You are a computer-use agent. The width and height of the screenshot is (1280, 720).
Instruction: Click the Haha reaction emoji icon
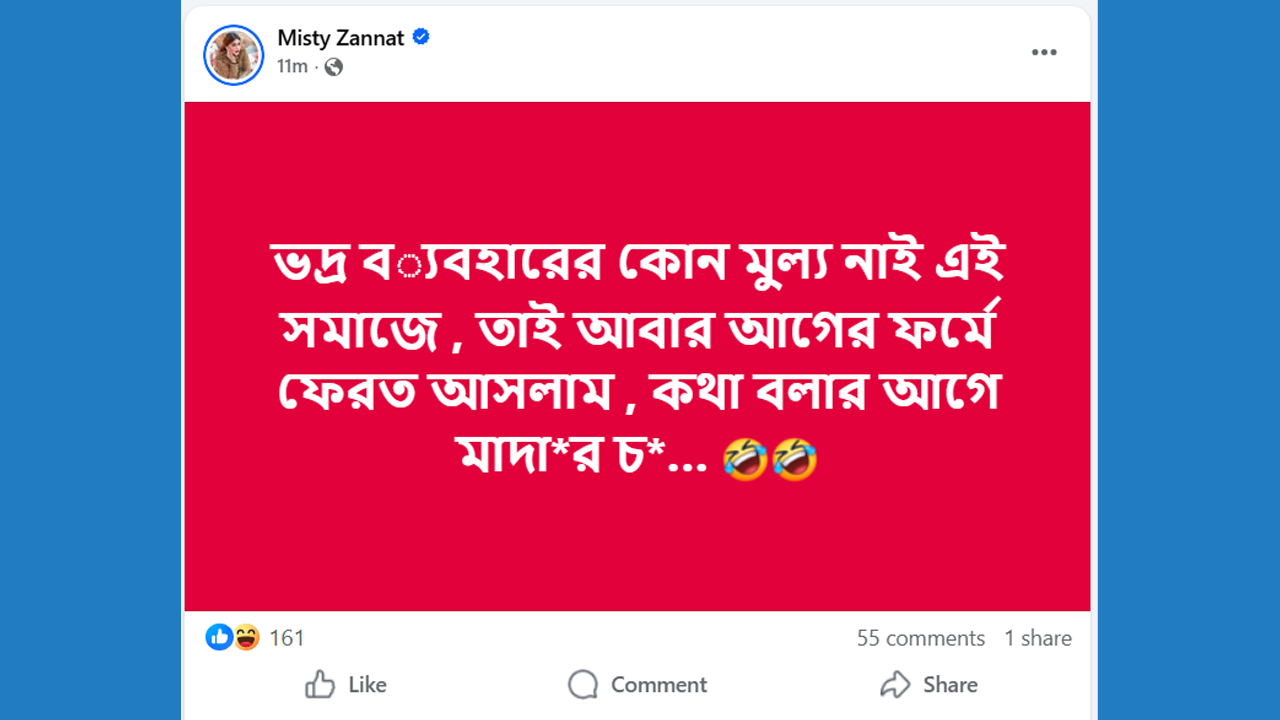click(x=246, y=637)
